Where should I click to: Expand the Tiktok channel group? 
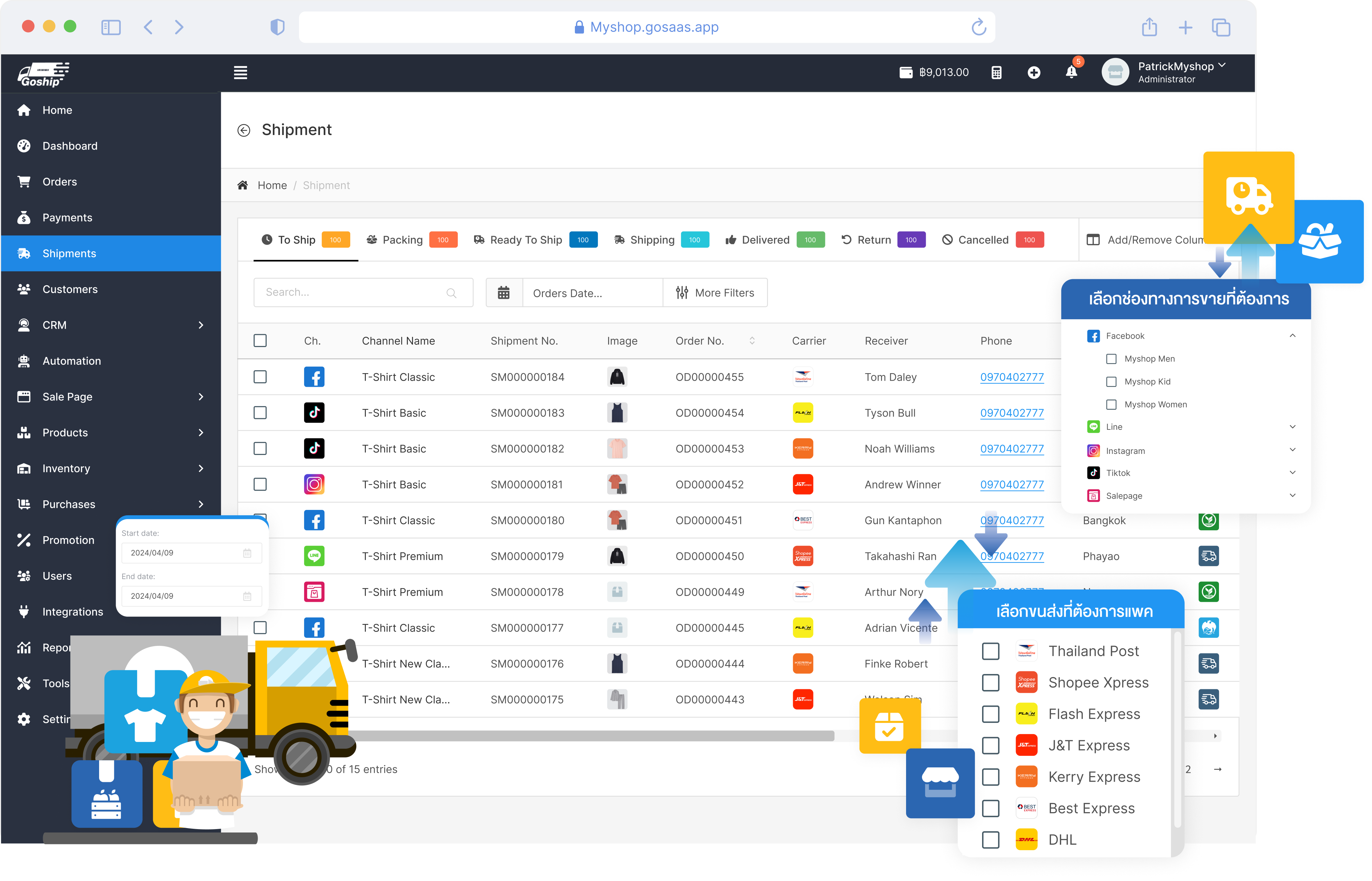point(1292,473)
